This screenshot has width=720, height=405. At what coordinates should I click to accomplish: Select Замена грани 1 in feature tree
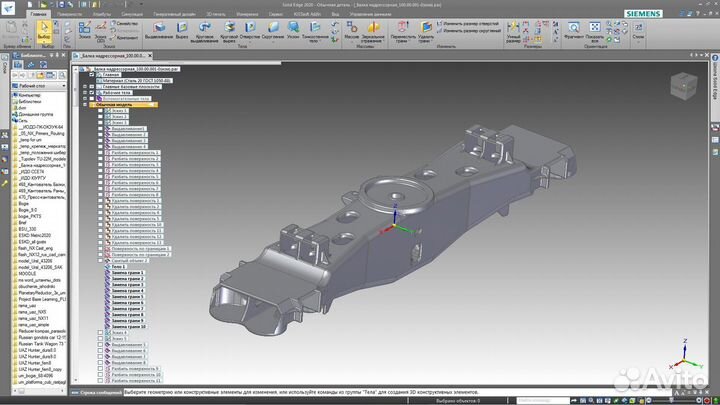(128, 273)
